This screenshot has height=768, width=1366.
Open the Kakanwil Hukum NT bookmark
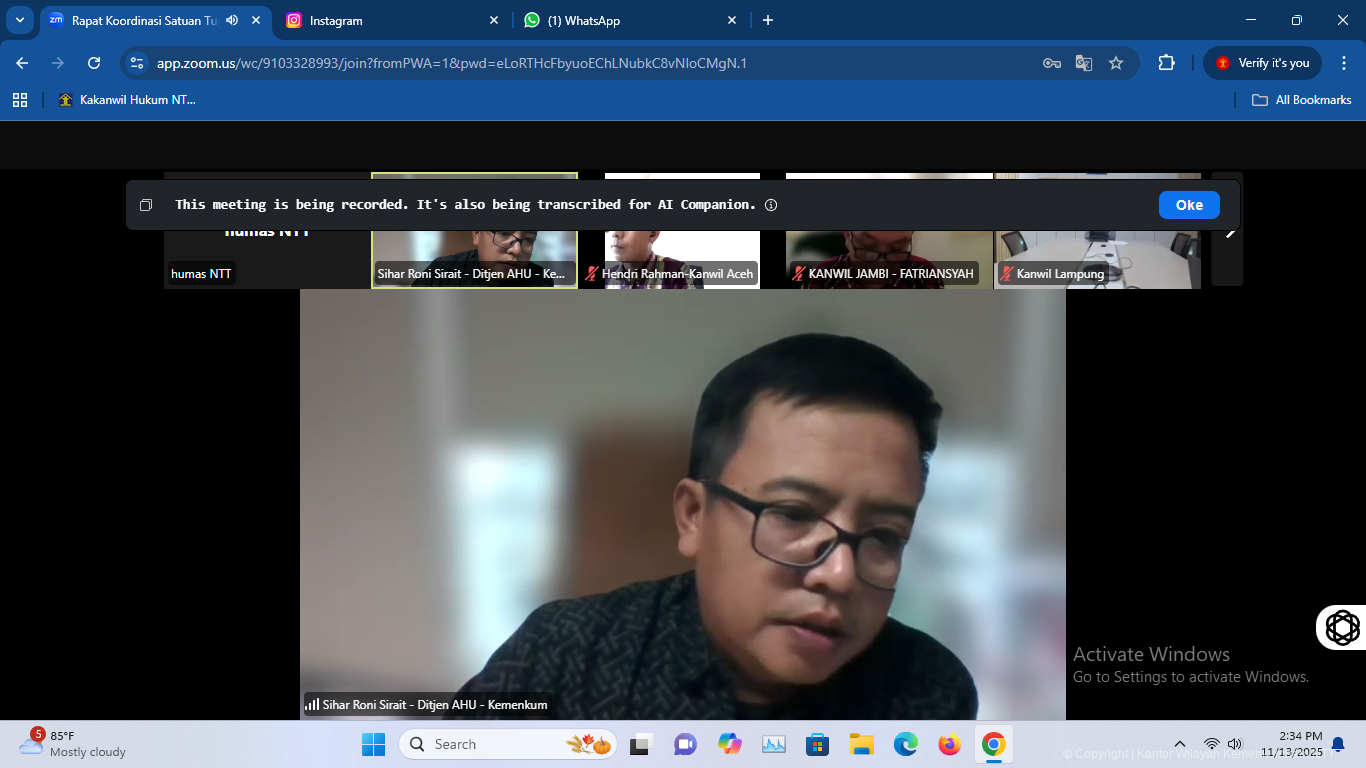click(x=127, y=100)
